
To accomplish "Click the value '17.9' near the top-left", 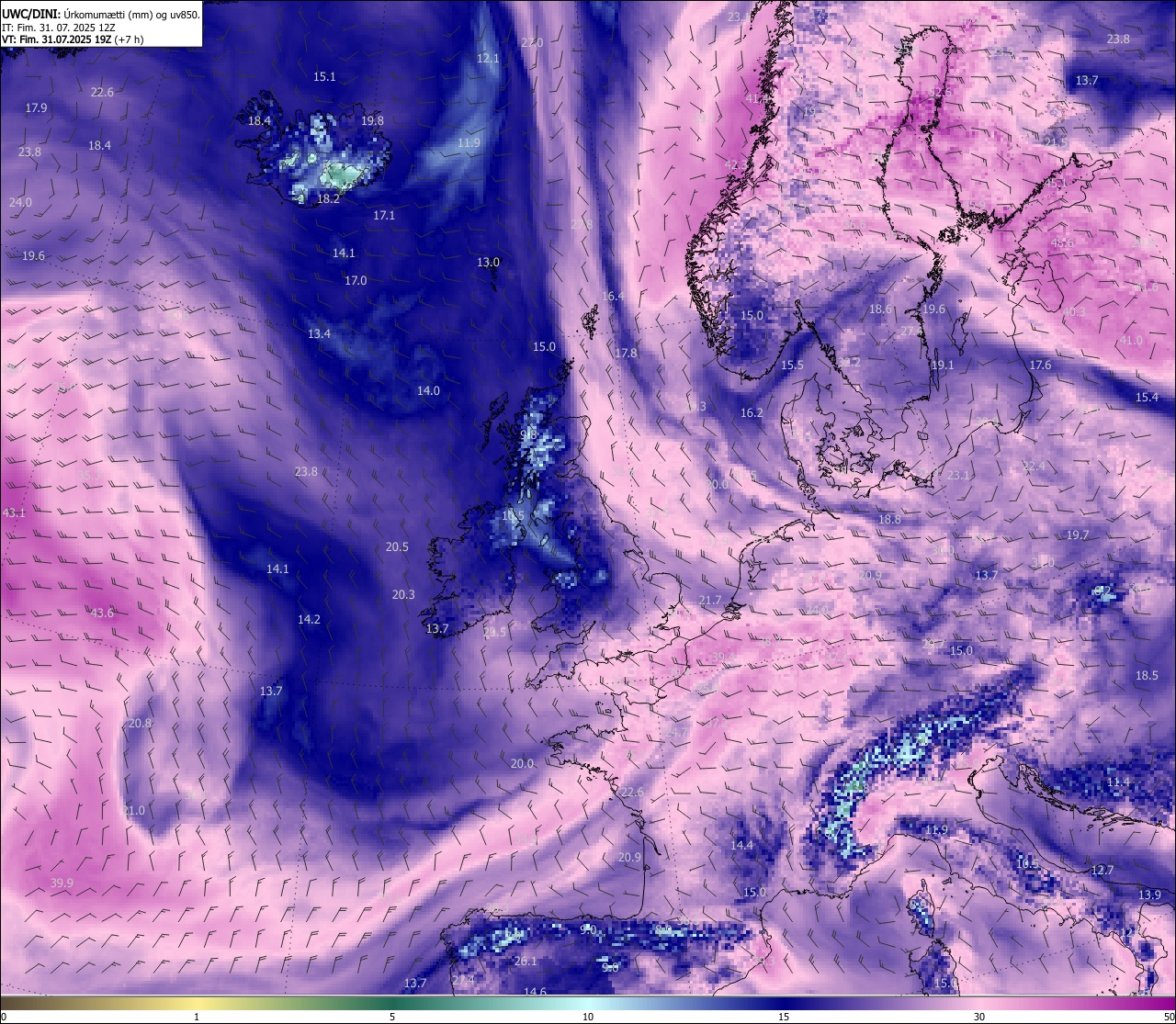I will coord(36,108).
